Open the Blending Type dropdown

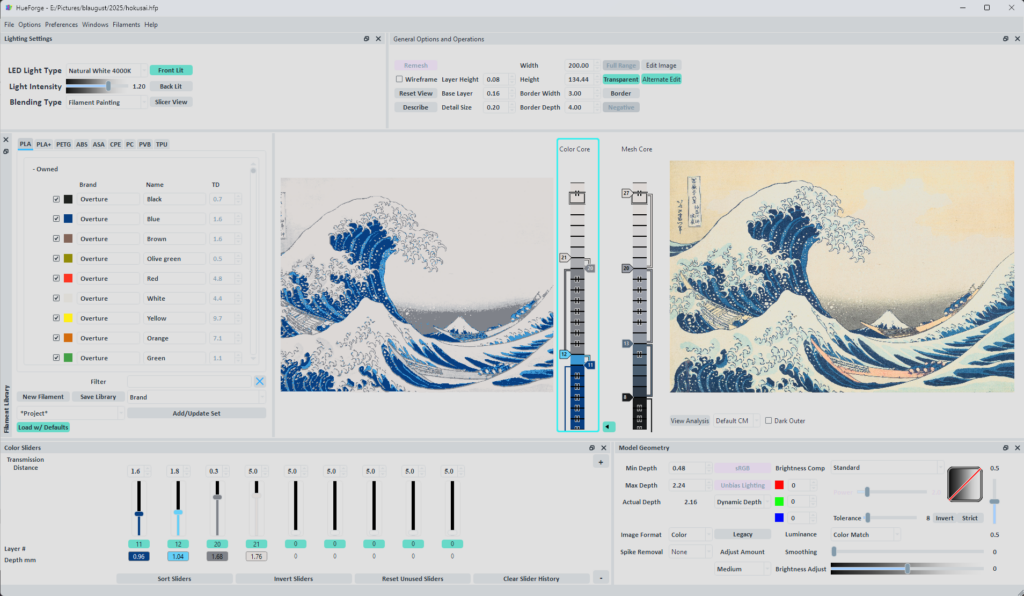coord(106,102)
